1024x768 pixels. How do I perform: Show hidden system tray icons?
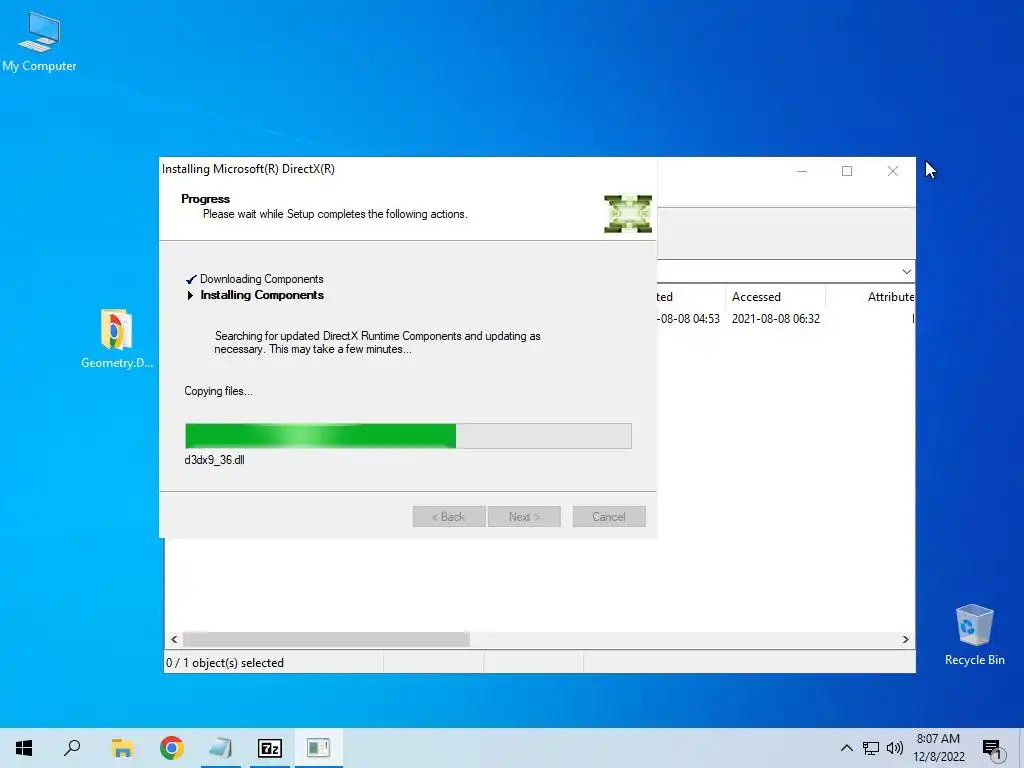846,748
